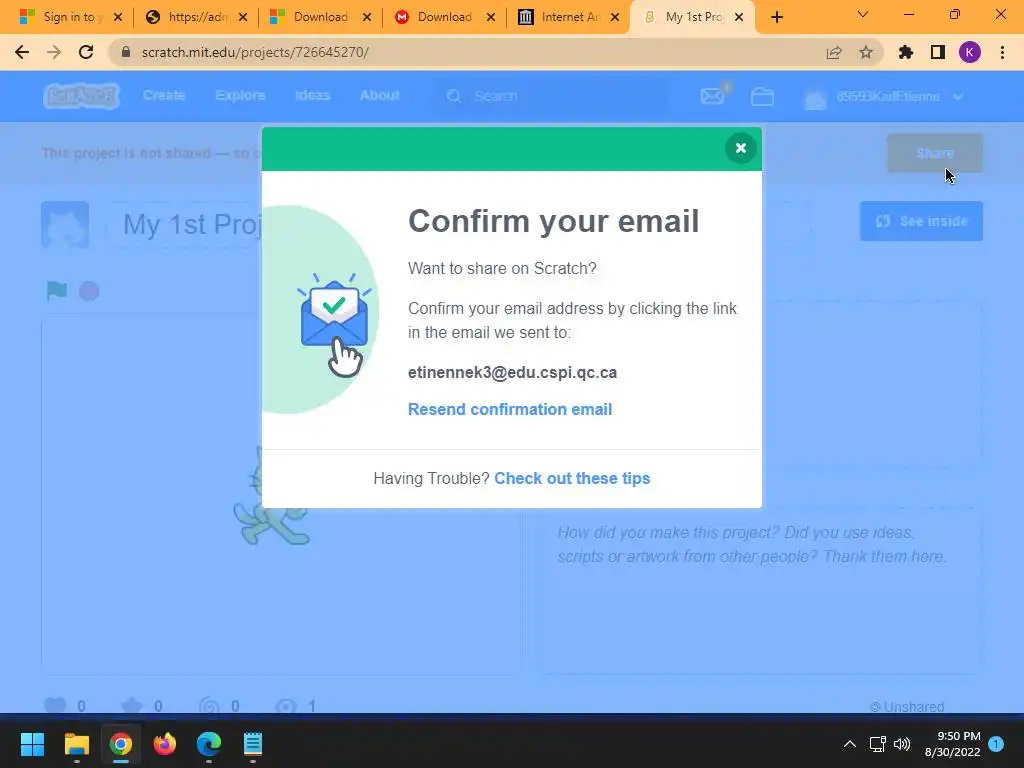Open the Explore menu item

tap(240, 95)
